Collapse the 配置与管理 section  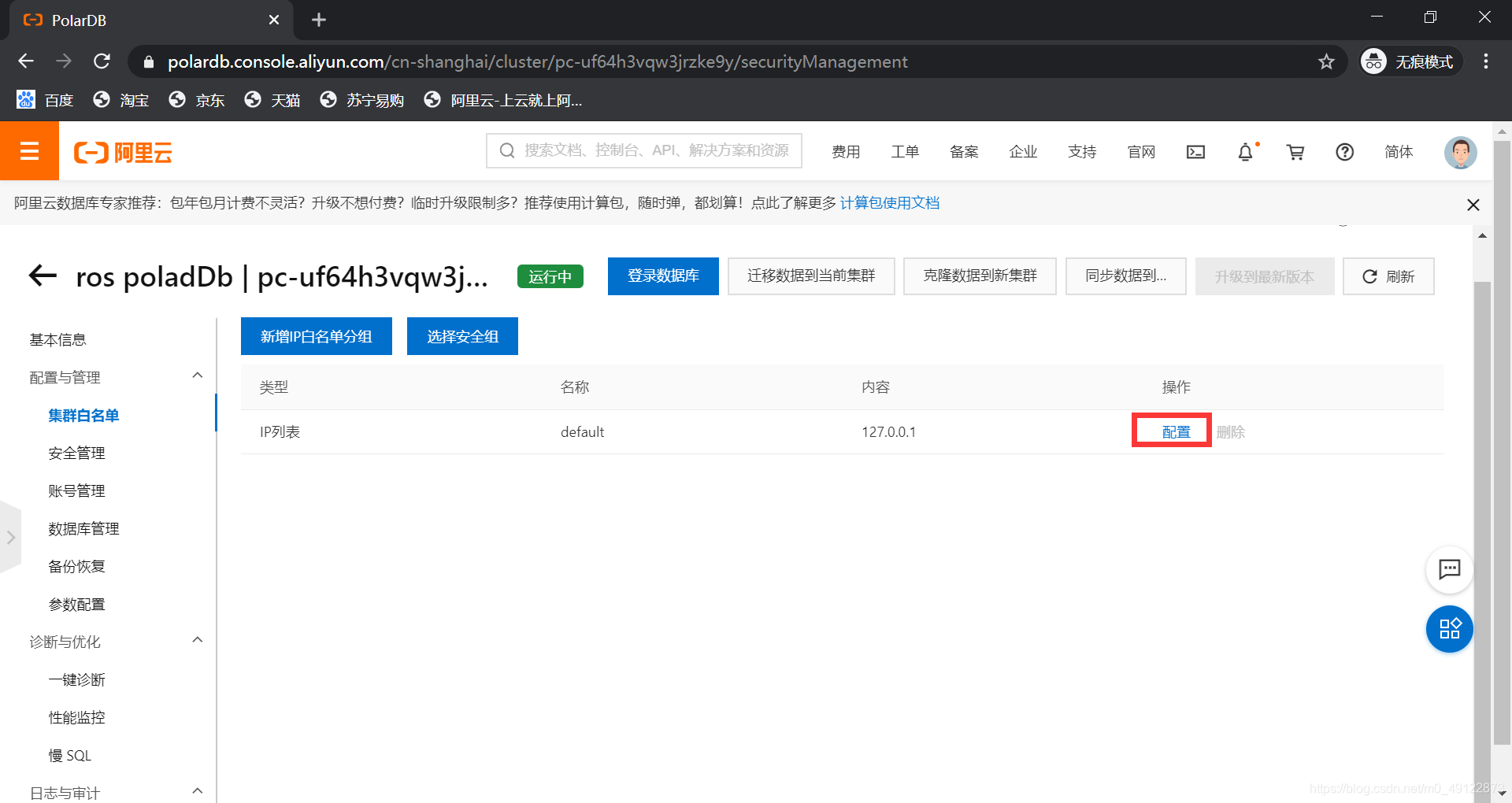[x=198, y=376]
